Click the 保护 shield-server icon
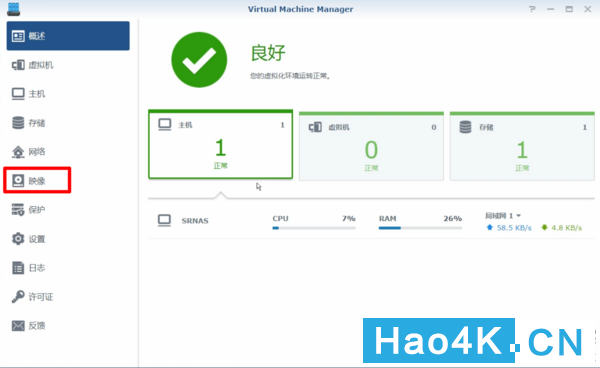The height and width of the screenshot is (368, 600). click(x=18, y=210)
